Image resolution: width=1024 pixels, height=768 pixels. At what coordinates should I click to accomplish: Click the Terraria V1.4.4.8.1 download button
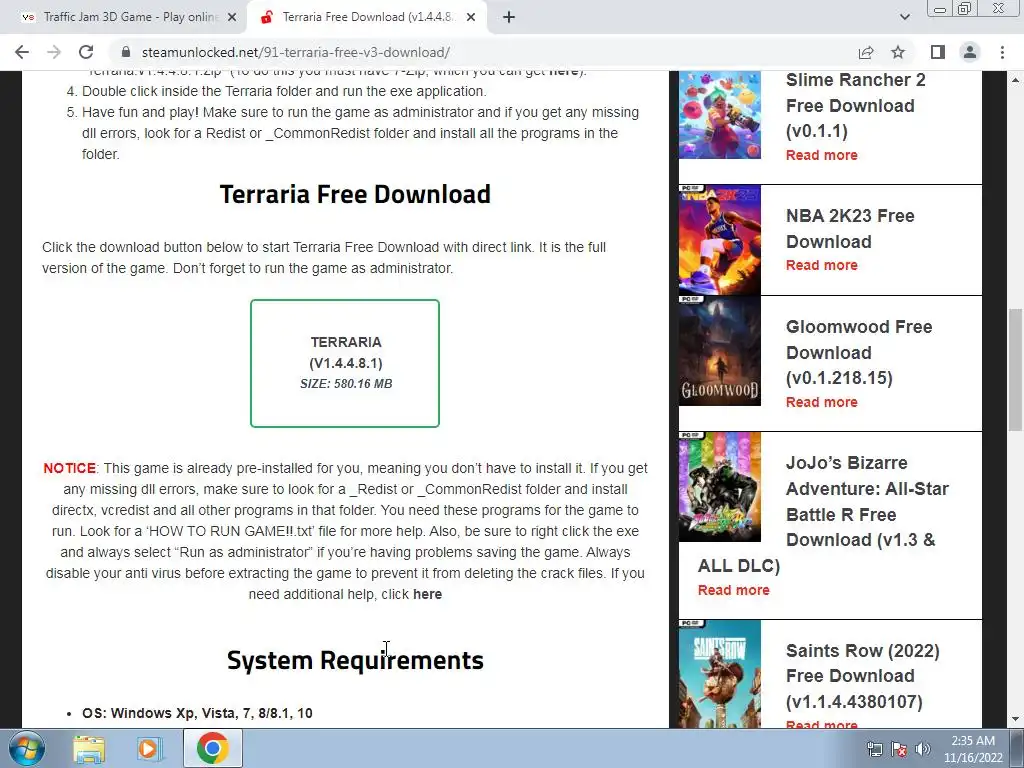point(345,363)
